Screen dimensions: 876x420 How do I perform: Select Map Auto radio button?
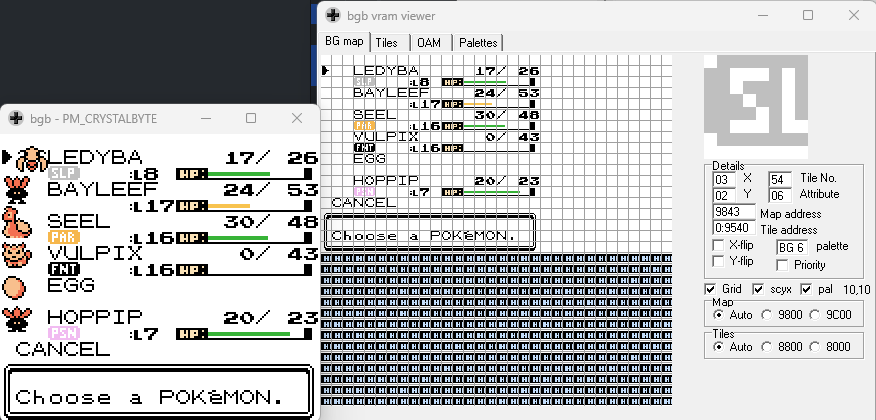(718, 315)
